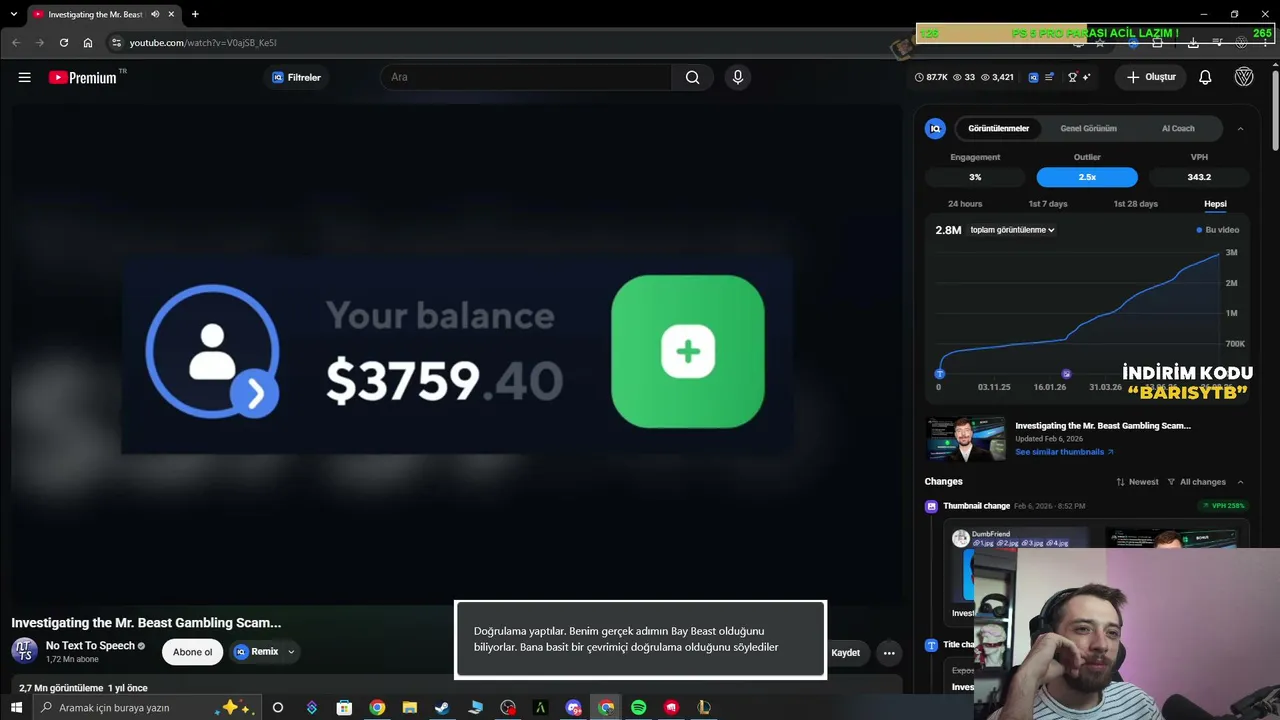Image resolution: width=1280 pixels, height=720 pixels.
Task: Open the YouTube guide hamburger menu
Action: click(x=25, y=77)
